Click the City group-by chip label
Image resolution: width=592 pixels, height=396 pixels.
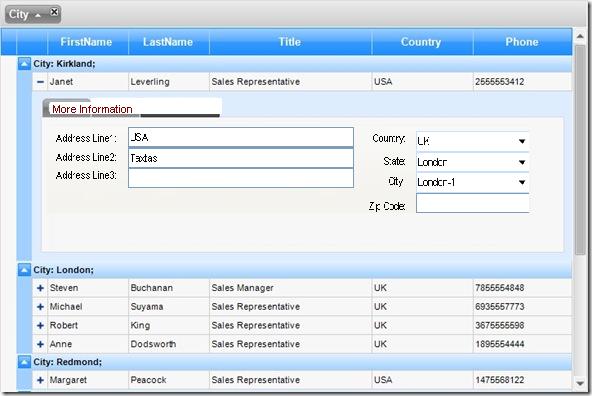click(x=19, y=14)
